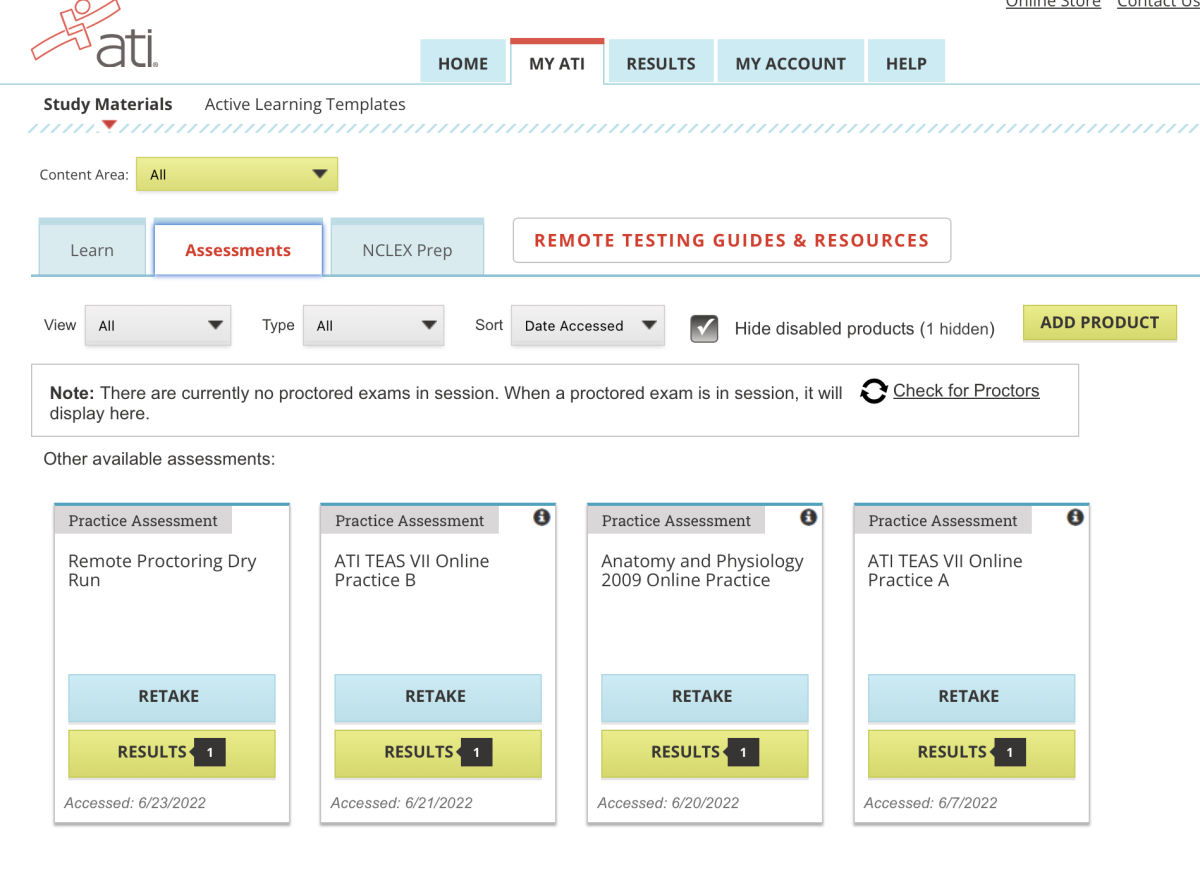Retake ATI TEAS VII Online Practice A
Viewport: 1200px width, 884px height.
point(971,697)
